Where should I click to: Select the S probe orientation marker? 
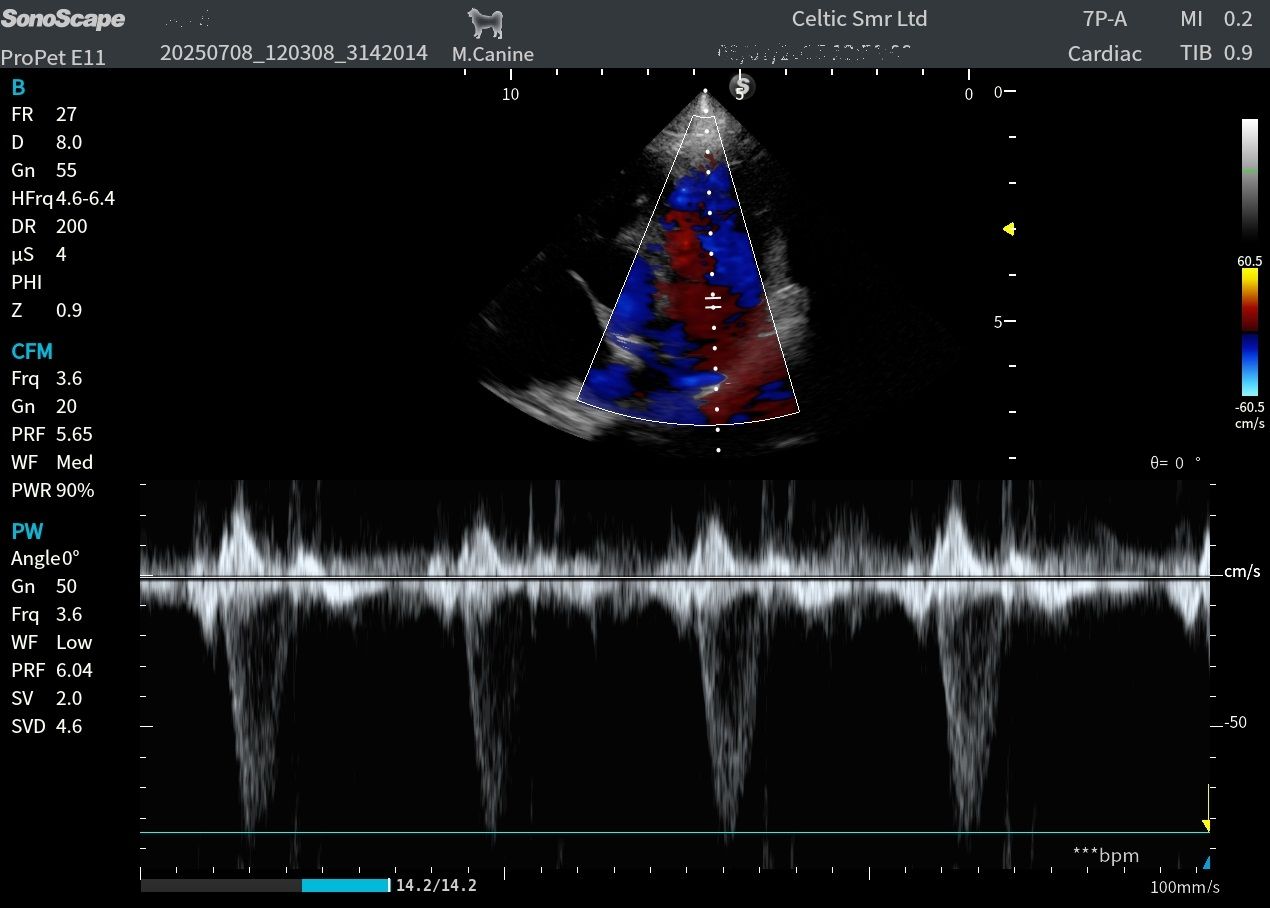tap(742, 87)
